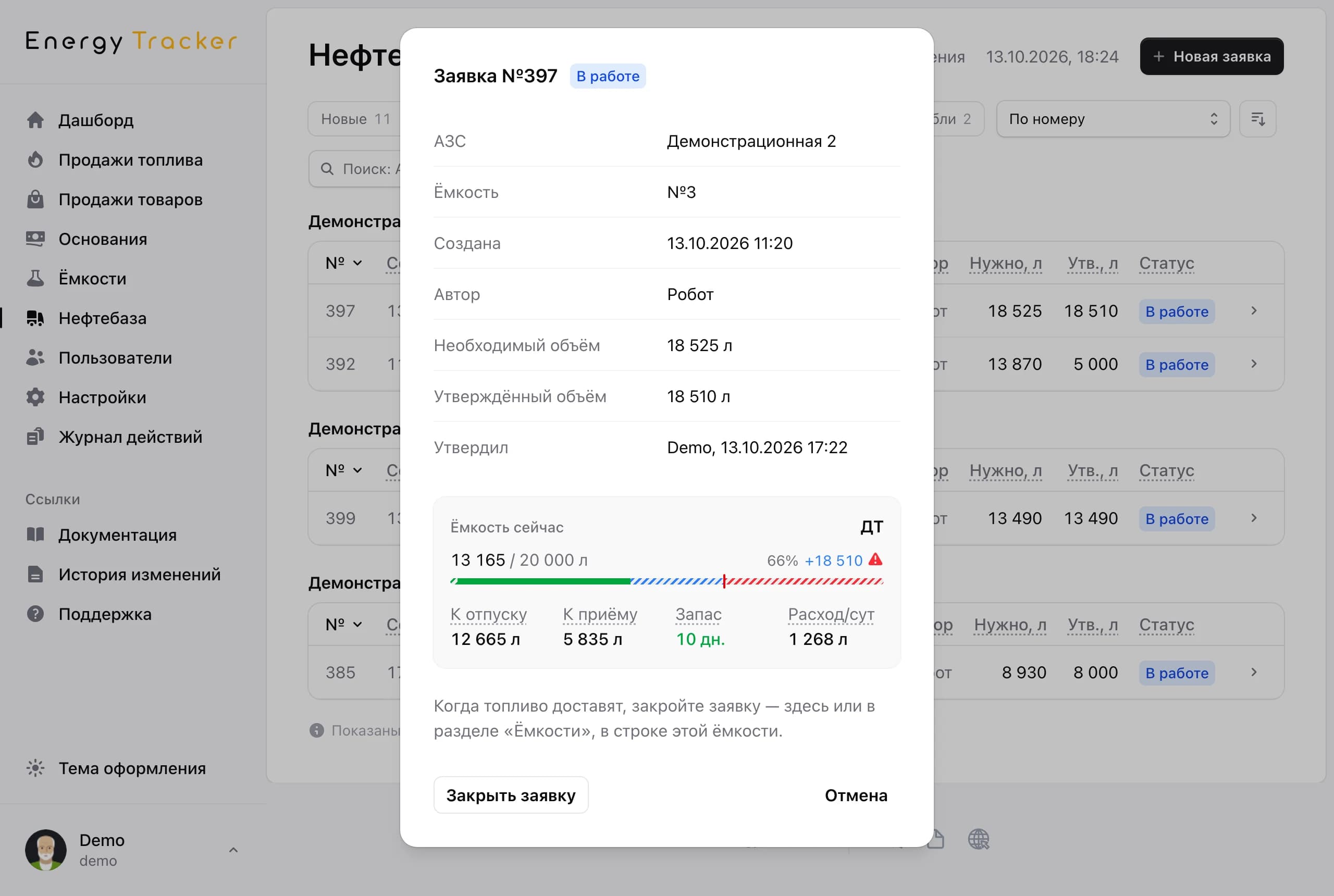The image size is (1334, 896).
Task: Open row 392 via its chevron arrow
Action: click(x=1254, y=364)
